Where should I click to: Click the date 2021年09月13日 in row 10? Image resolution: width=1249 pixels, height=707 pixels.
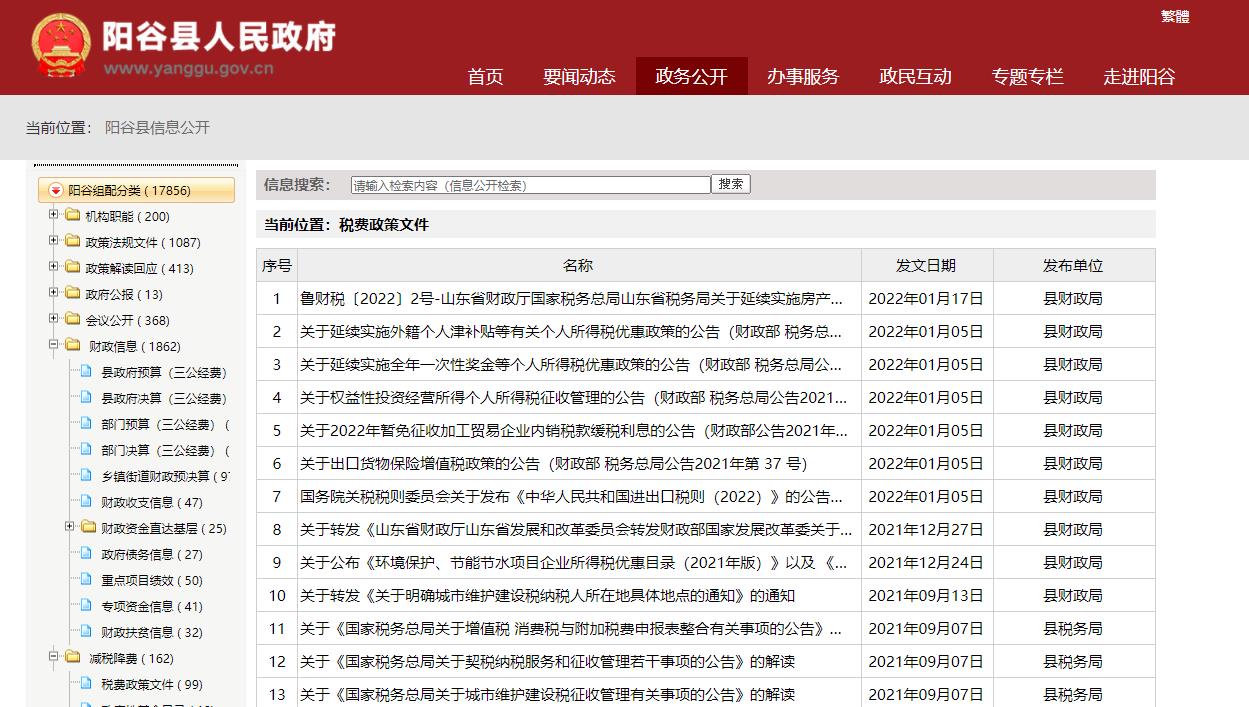[x=926, y=595]
